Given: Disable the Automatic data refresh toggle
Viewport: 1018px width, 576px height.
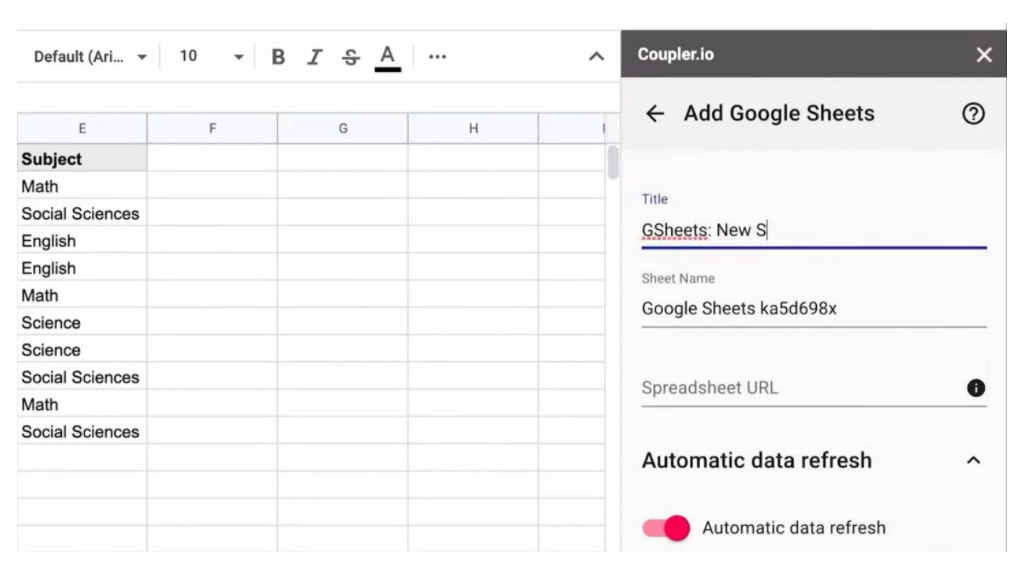Looking at the screenshot, I should click(666, 527).
